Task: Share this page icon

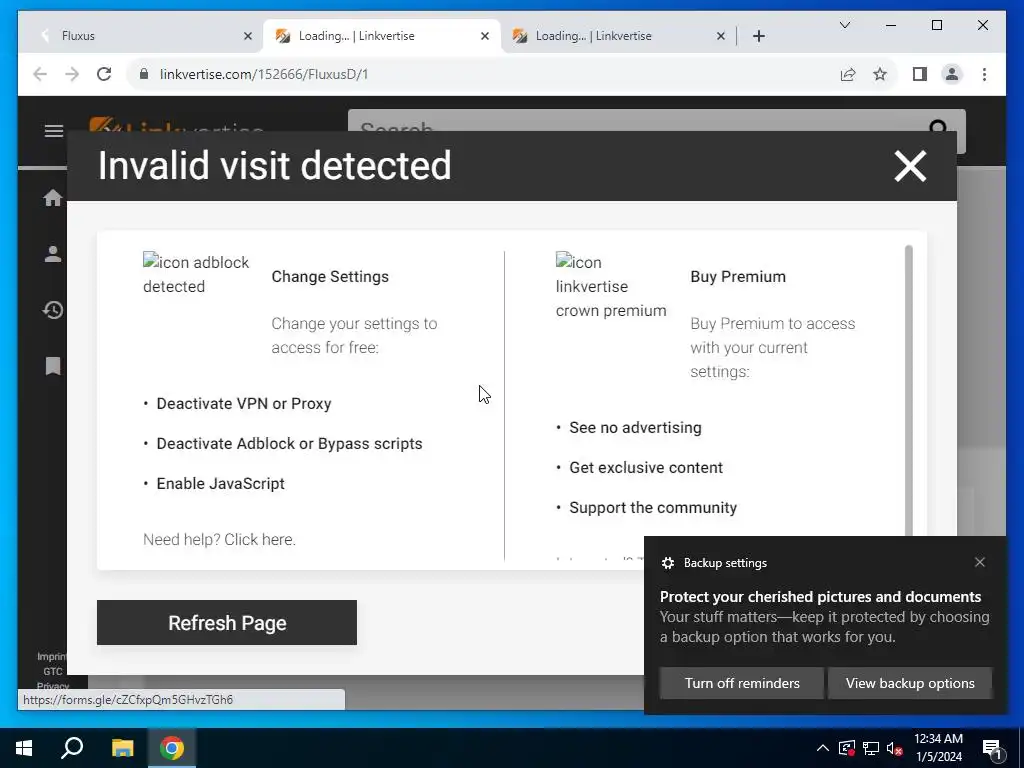Action: (848, 74)
